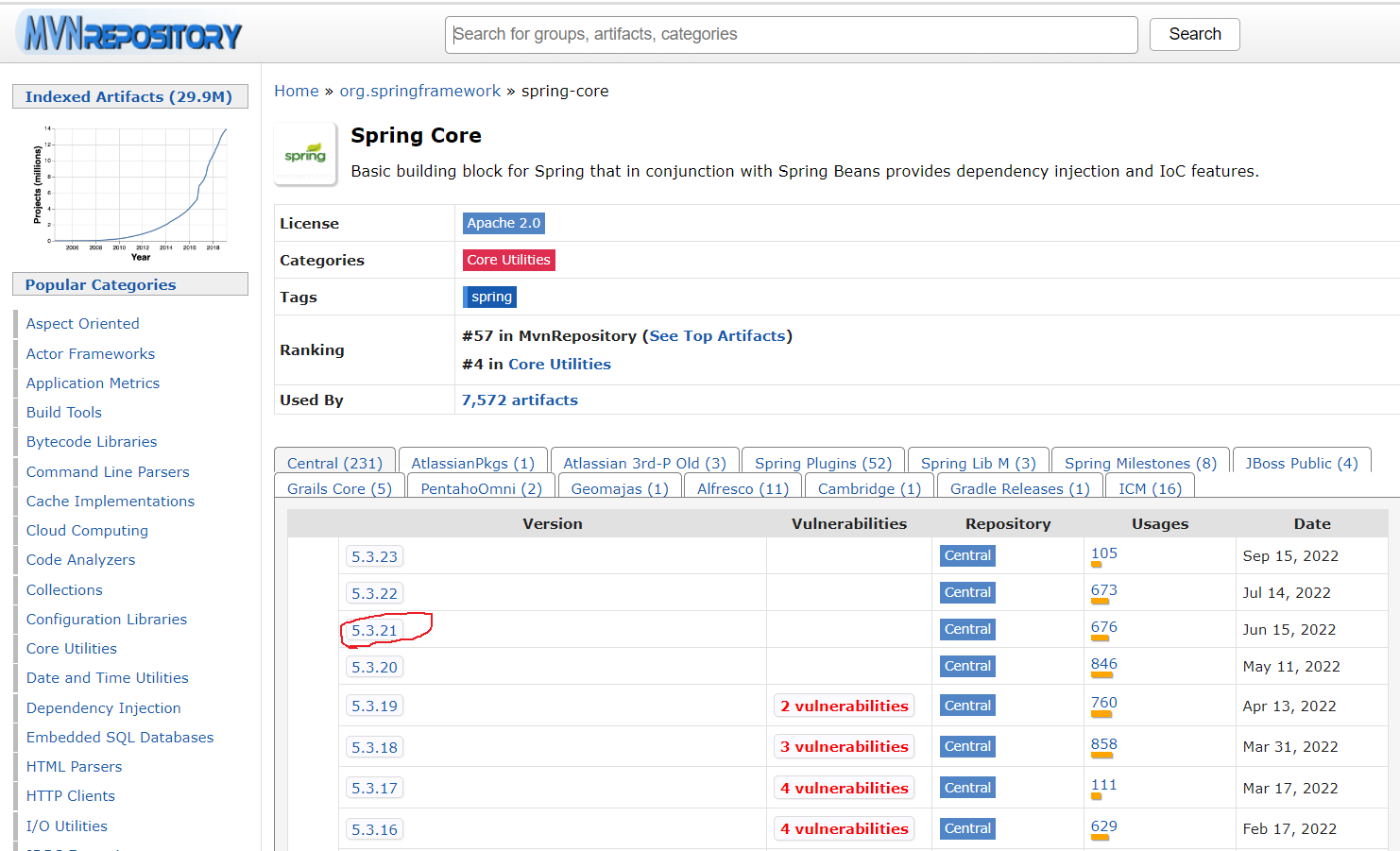The height and width of the screenshot is (851, 1400).
Task: Open Aspect Oriented category
Action: (82, 323)
